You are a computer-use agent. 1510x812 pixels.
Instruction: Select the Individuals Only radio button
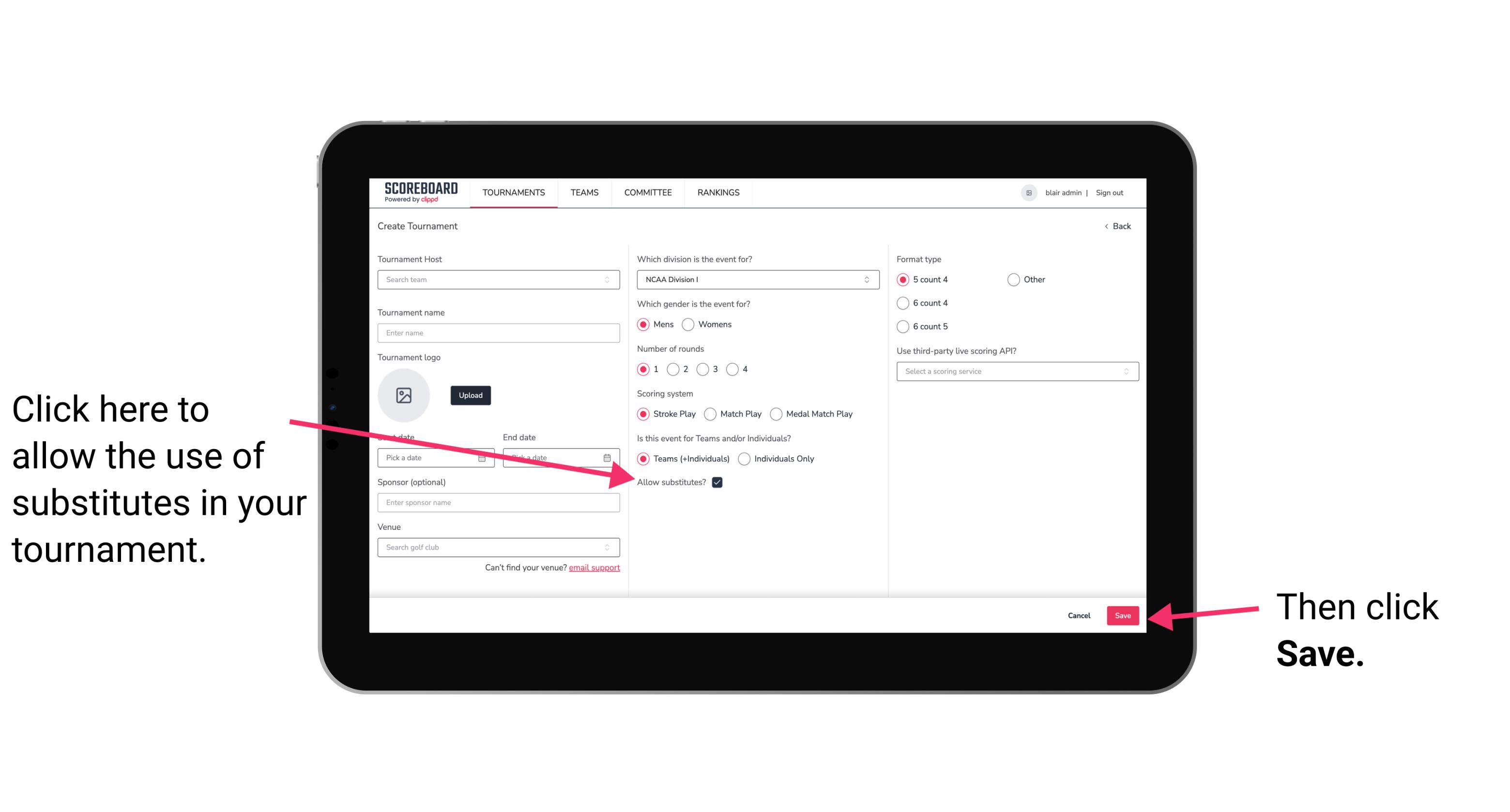(x=744, y=459)
